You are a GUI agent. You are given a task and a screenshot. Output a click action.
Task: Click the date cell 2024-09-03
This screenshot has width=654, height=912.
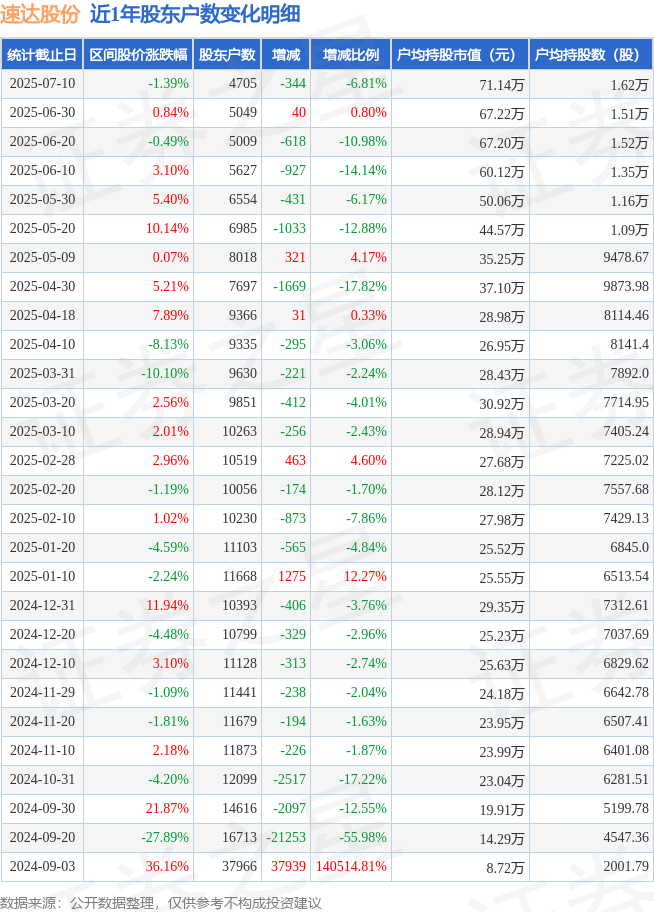pos(42,866)
